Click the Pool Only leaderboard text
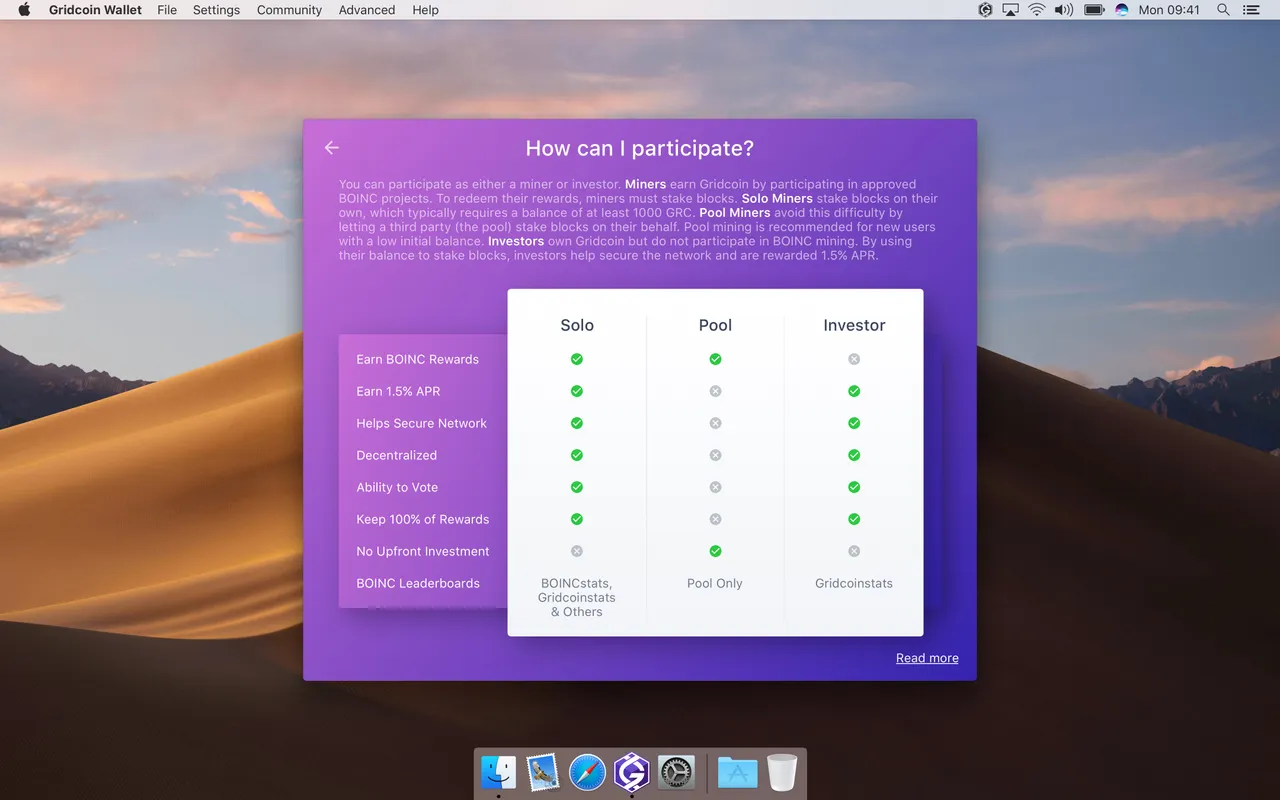1280x800 pixels. click(715, 583)
